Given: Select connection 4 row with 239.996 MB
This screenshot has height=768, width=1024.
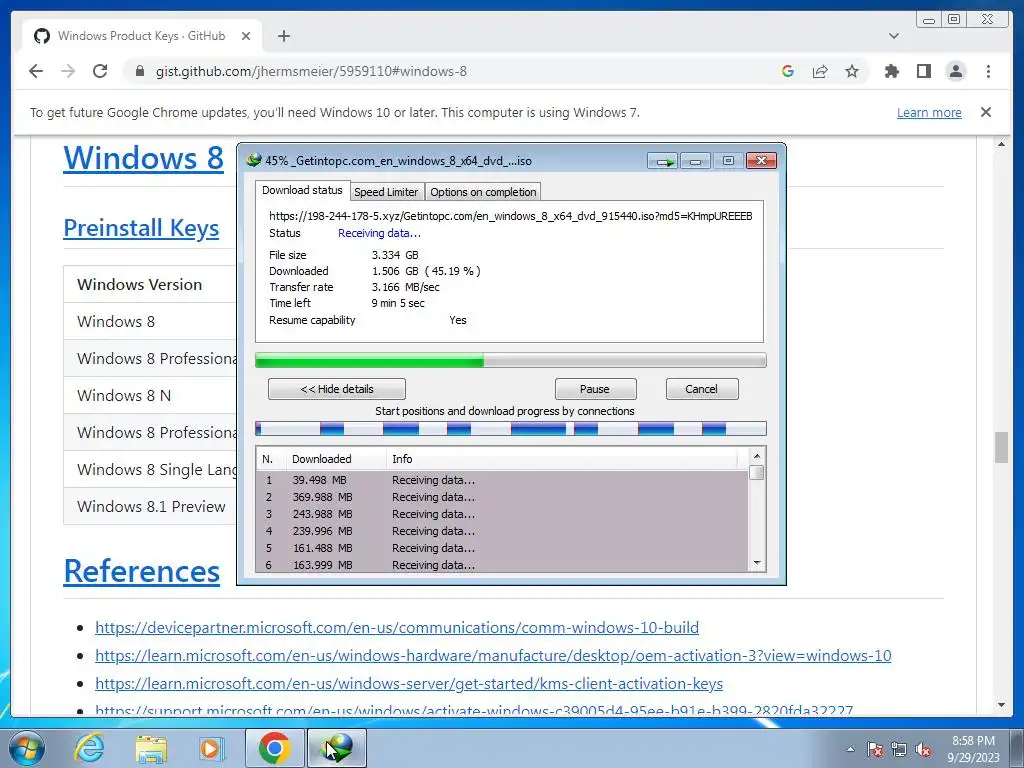Looking at the screenshot, I should pos(502,531).
